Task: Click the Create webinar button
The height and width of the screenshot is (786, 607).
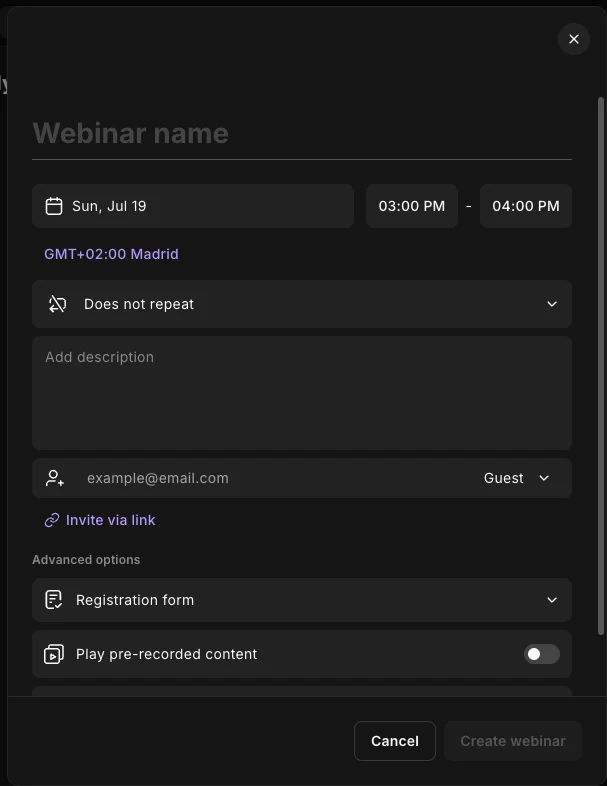Action: tap(513, 741)
